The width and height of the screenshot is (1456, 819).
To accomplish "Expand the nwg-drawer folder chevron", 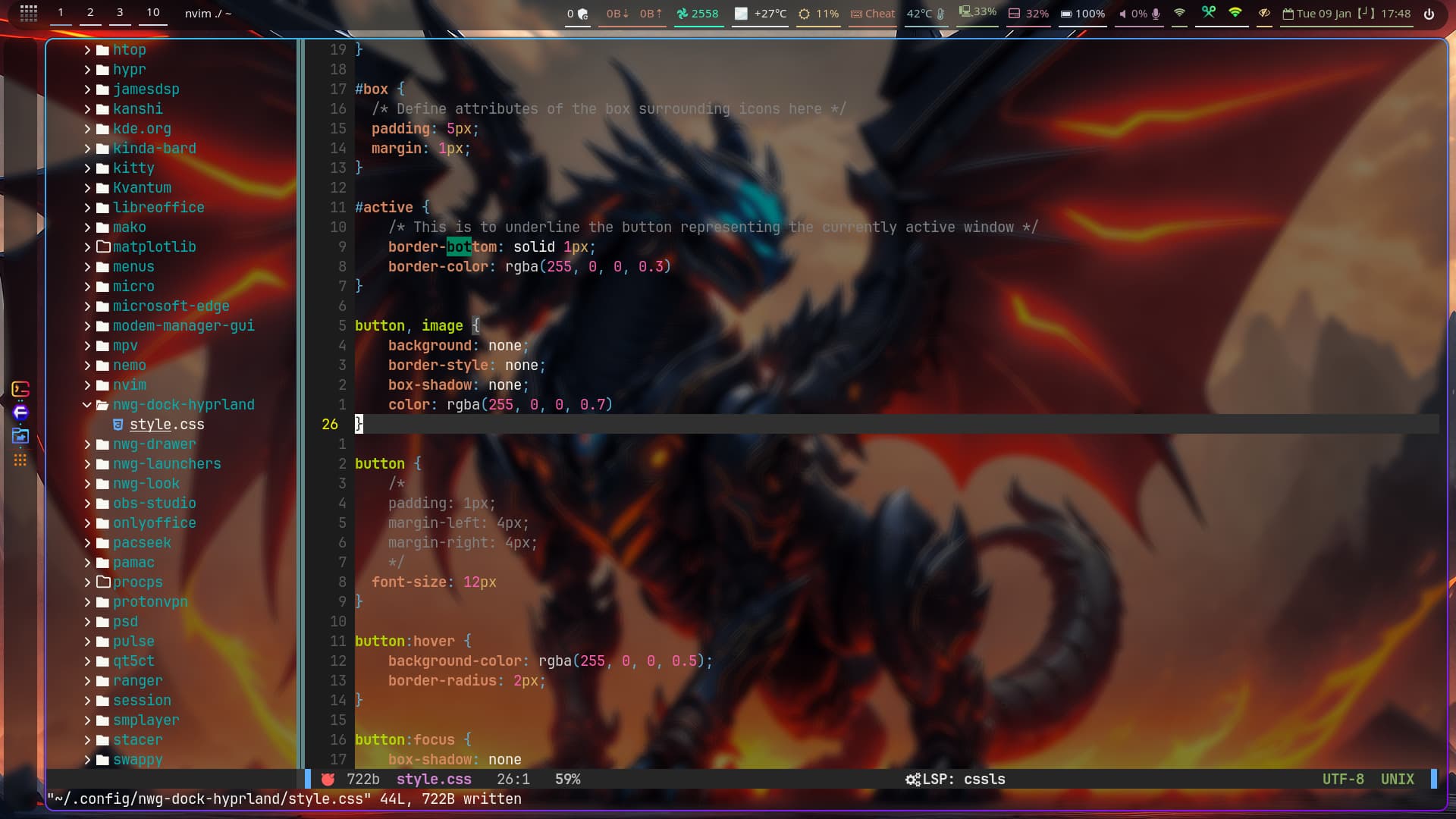I will pos(87,444).
